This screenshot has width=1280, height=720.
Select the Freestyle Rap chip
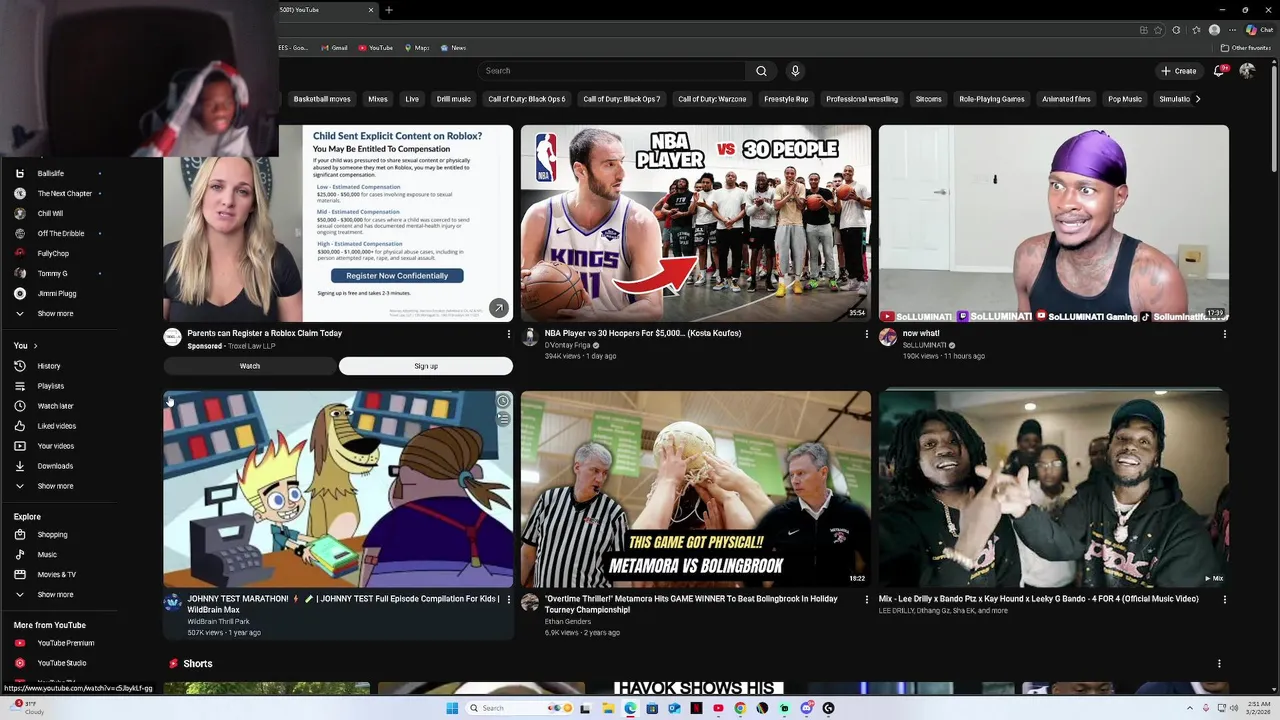[786, 99]
